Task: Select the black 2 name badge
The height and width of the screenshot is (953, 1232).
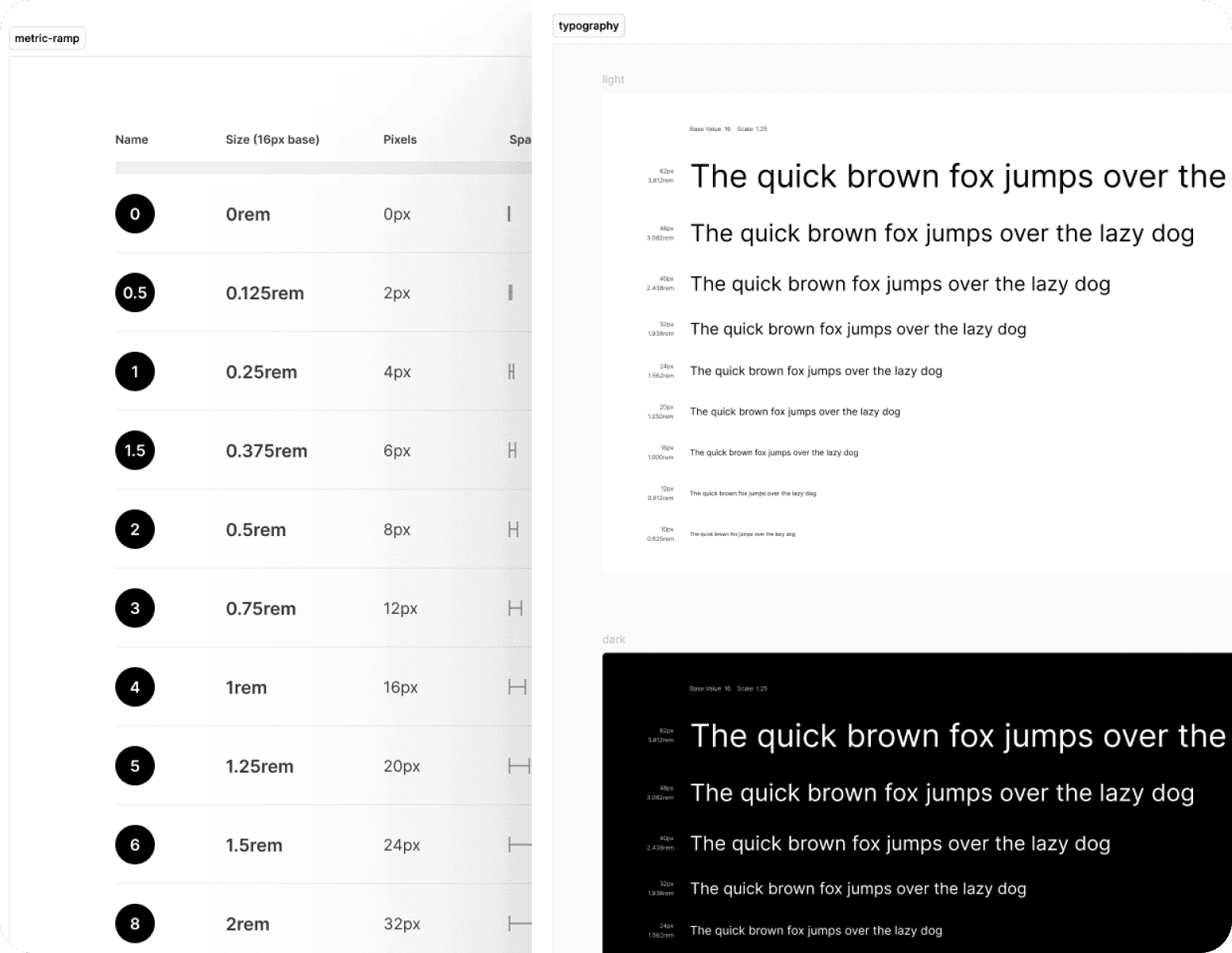Action: (x=135, y=529)
